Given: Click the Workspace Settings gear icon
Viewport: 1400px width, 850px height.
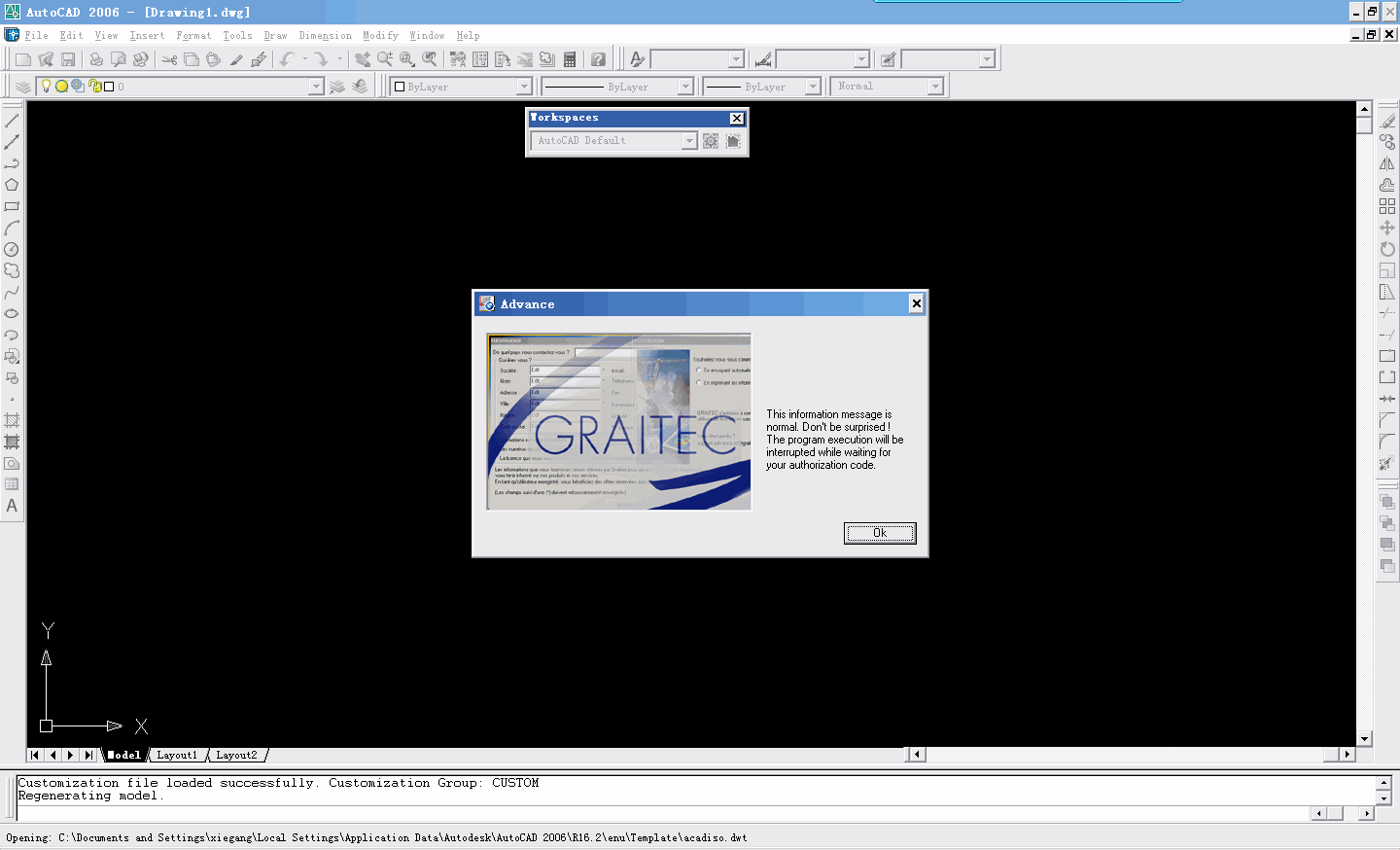Looking at the screenshot, I should pyautogui.click(x=711, y=141).
